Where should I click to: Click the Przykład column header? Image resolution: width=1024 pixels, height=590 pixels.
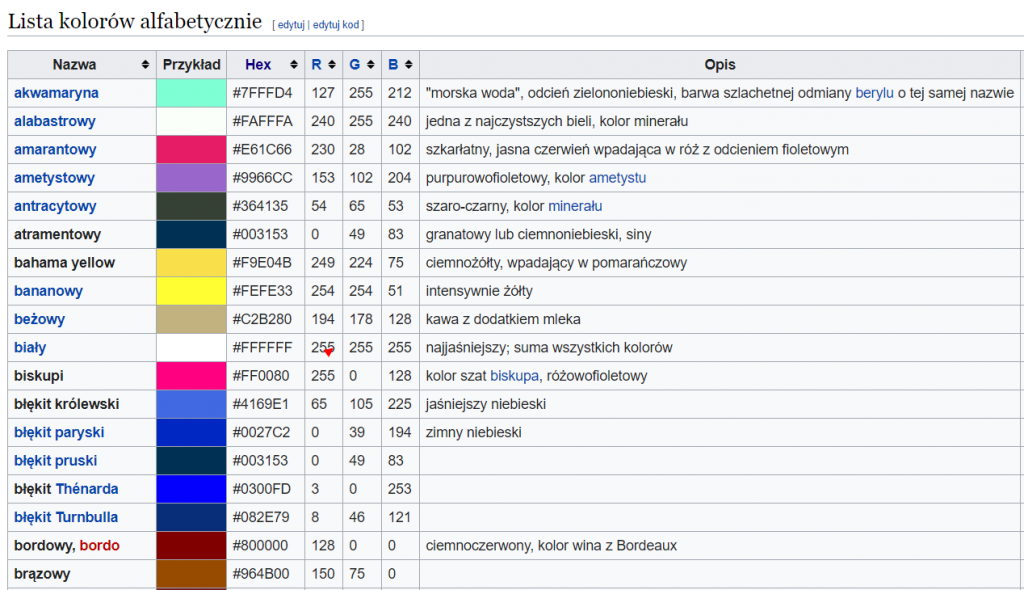[x=191, y=65]
